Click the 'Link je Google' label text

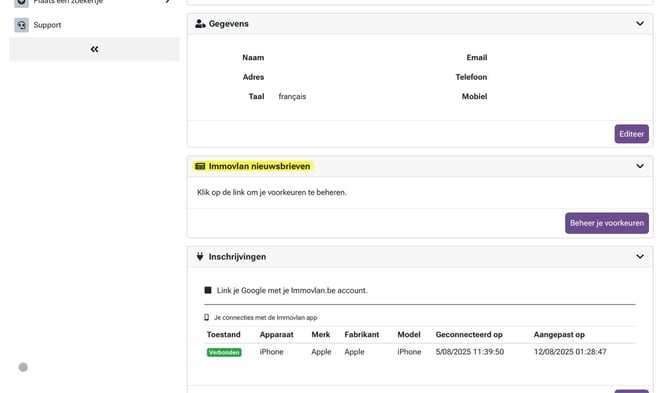click(x=292, y=290)
